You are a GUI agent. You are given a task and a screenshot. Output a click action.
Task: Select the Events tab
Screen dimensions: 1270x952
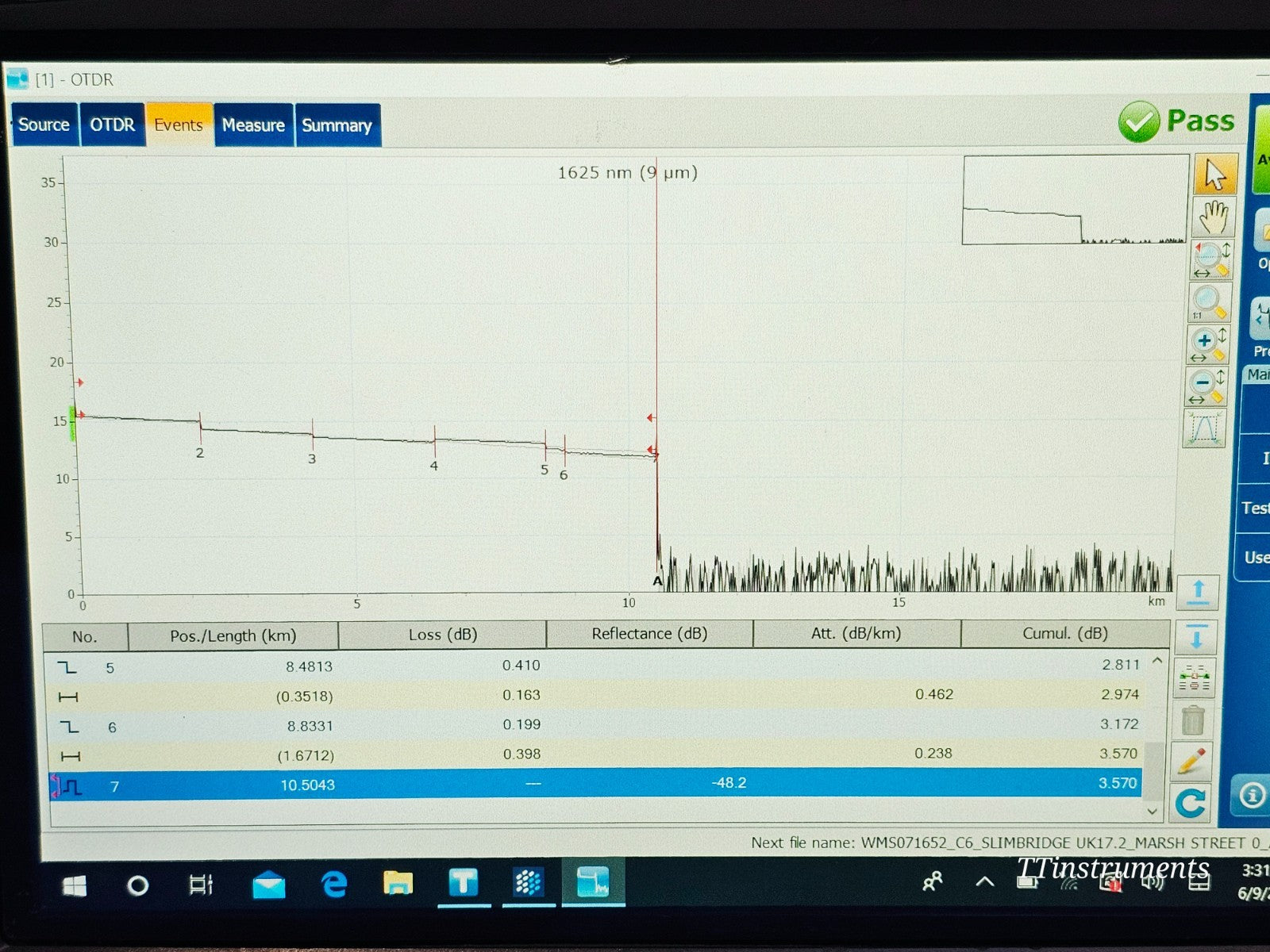click(x=179, y=125)
